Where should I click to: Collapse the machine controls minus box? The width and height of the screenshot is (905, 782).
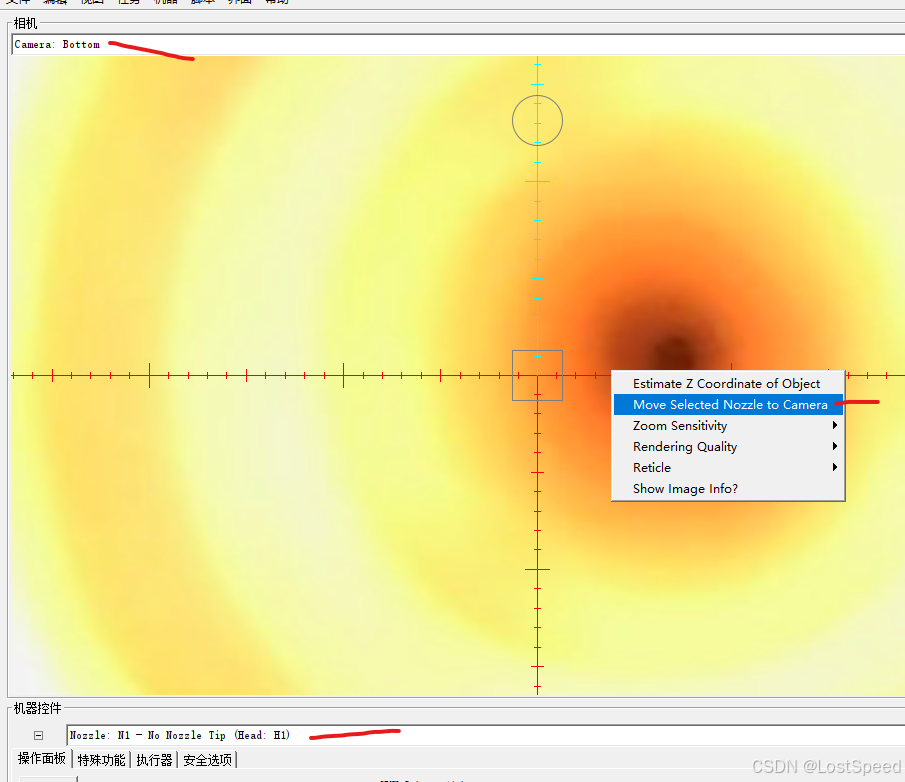38,735
